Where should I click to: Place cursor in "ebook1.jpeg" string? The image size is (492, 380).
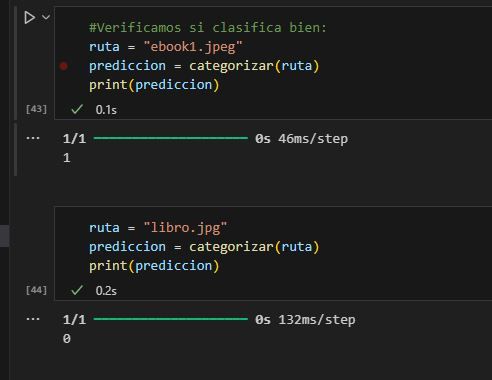pyautogui.click(x=193, y=47)
